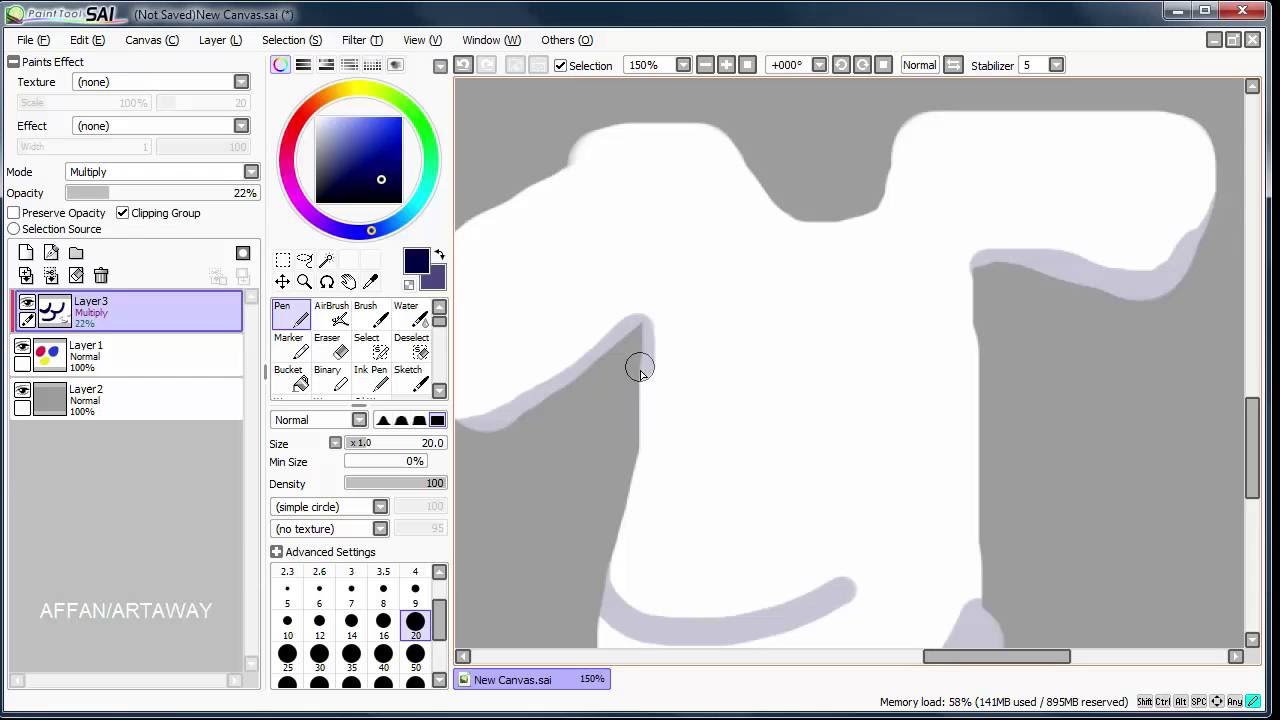Select the Water brush tool
Screen dimensions: 1280x720
pos(411,314)
